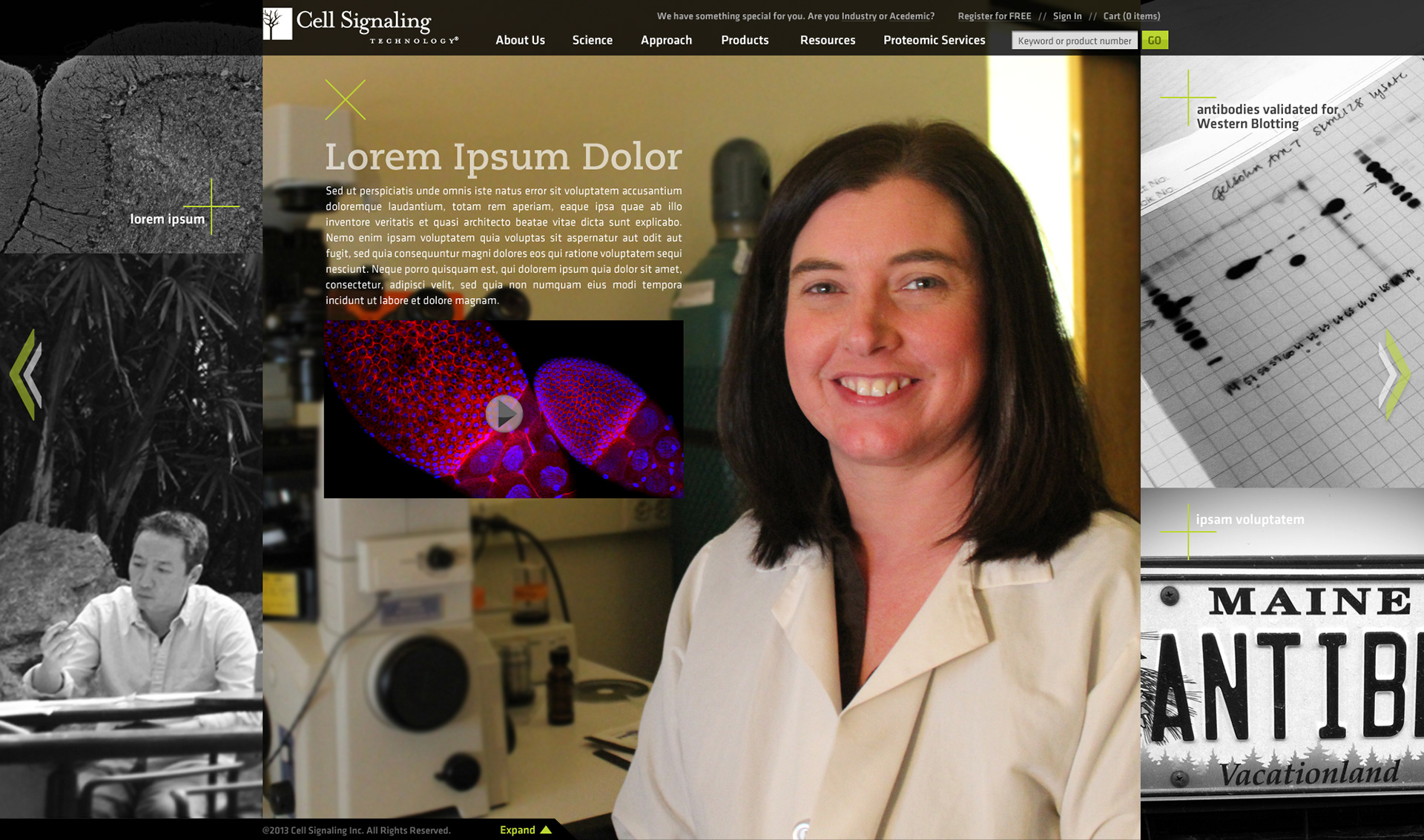Click the Sign In link

click(1067, 16)
